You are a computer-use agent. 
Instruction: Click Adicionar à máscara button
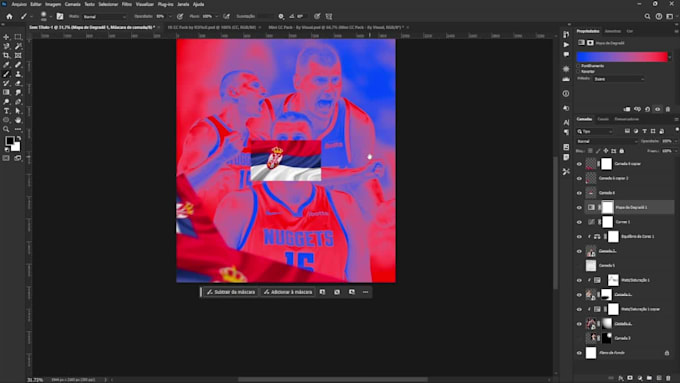point(288,292)
